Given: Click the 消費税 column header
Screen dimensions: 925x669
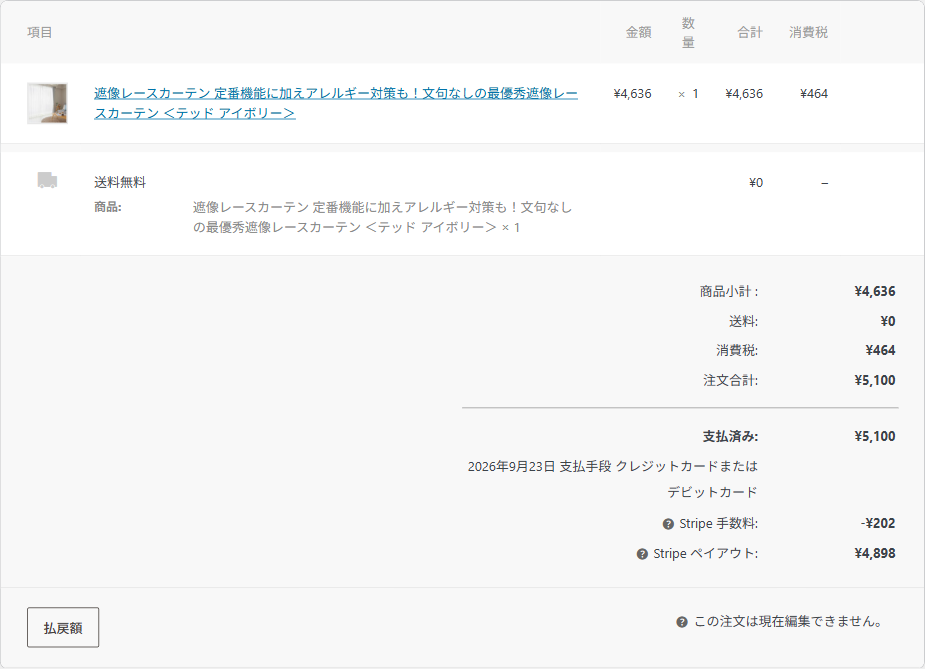Looking at the screenshot, I should [808, 32].
